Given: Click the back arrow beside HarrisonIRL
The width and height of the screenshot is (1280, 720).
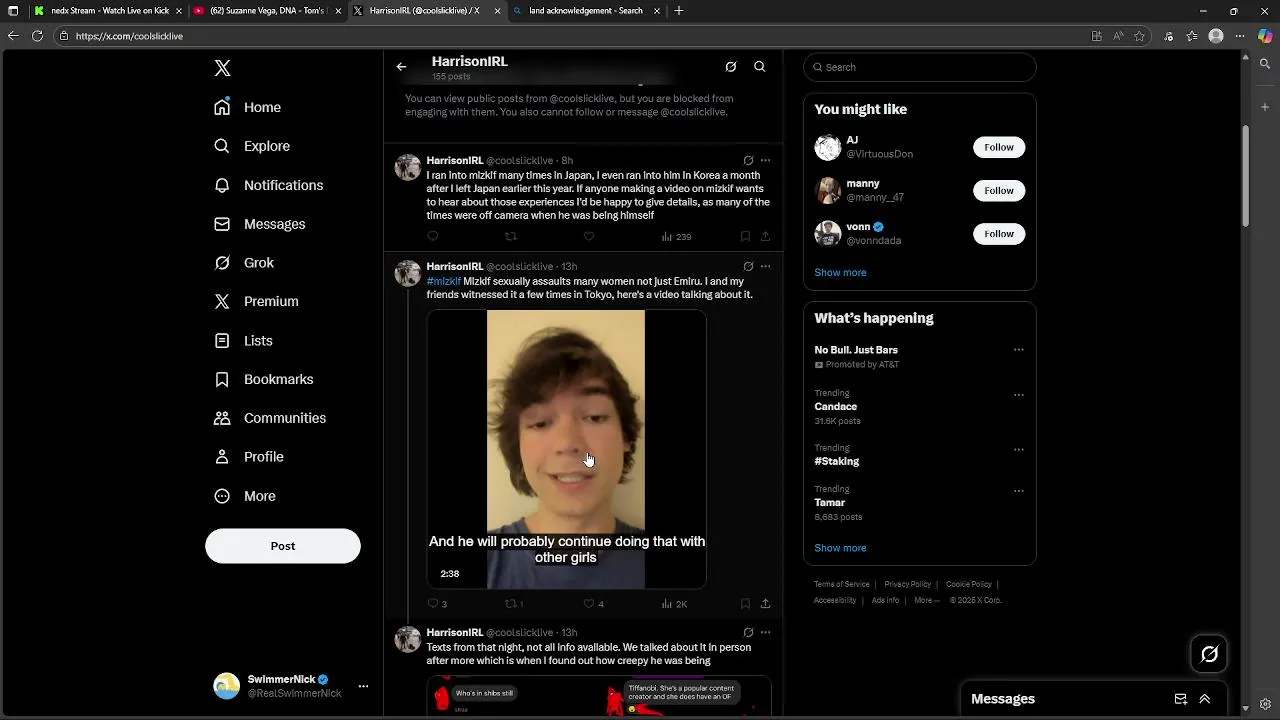Looking at the screenshot, I should [x=401, y=67].
